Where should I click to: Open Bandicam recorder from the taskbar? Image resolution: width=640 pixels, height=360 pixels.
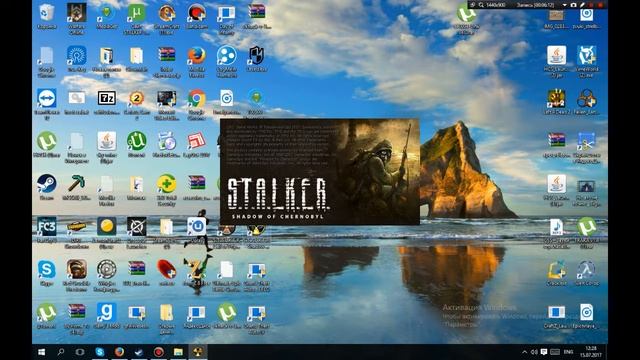158,352
